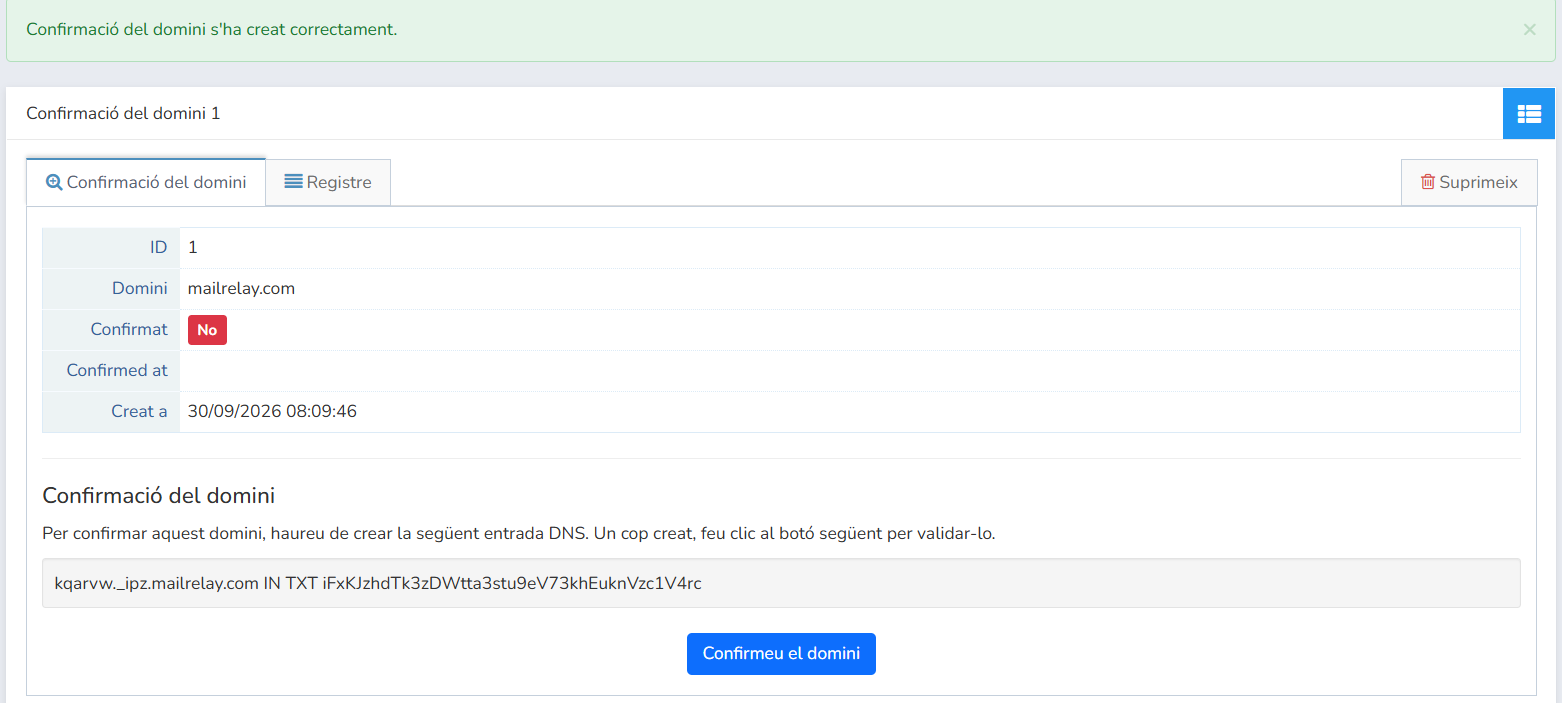The width and height of the screenshot is (1562, 703).
Task: Click the Confirmeu el domini button
Action: click(781, 654)
